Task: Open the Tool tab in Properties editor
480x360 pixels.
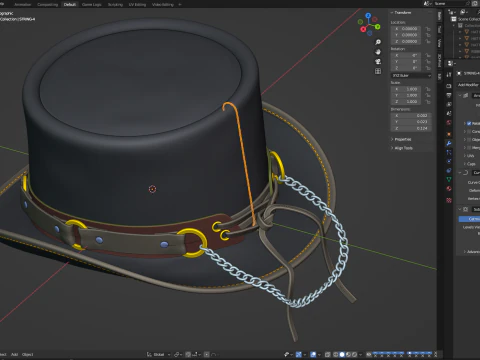Action: point(449,74)
